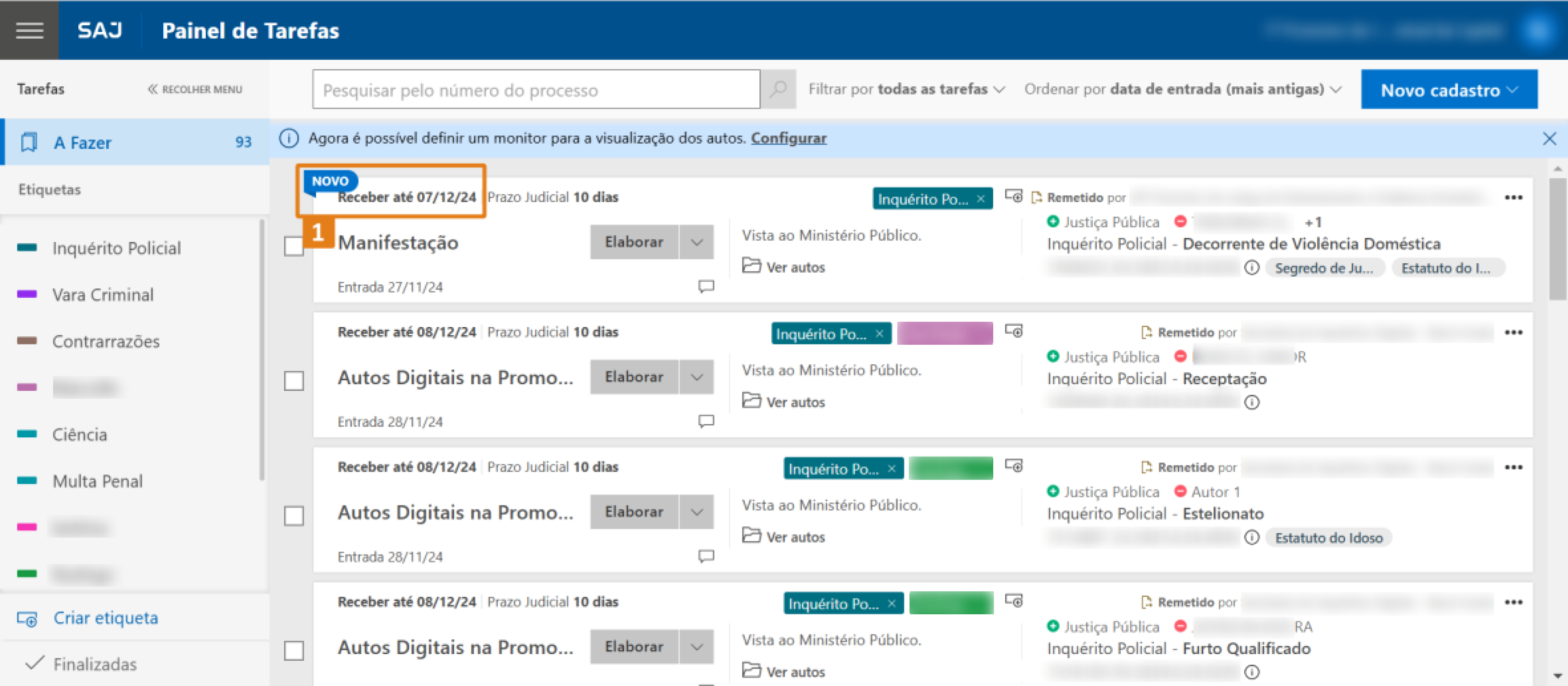
Task: Switch to the 'A Fazer' section
Action: (x=83, y=142)
